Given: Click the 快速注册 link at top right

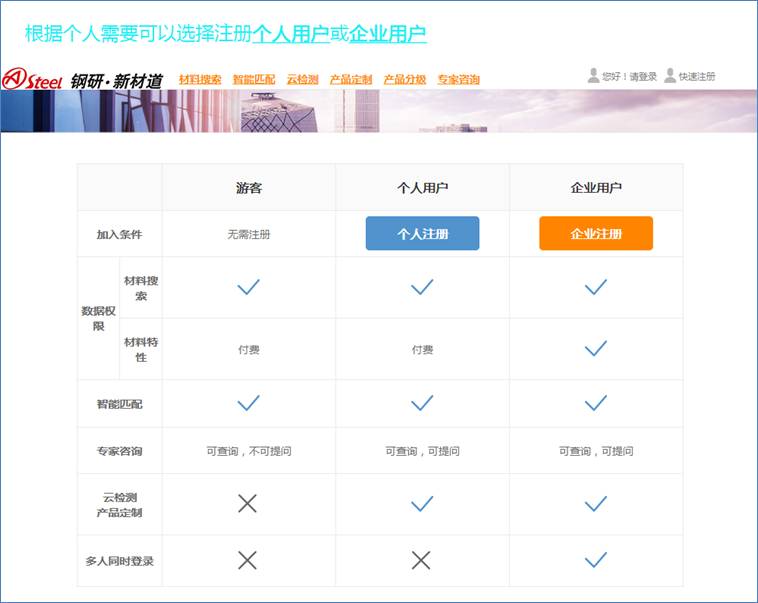Looking at the screenshot, I should [x=697, y=77].
